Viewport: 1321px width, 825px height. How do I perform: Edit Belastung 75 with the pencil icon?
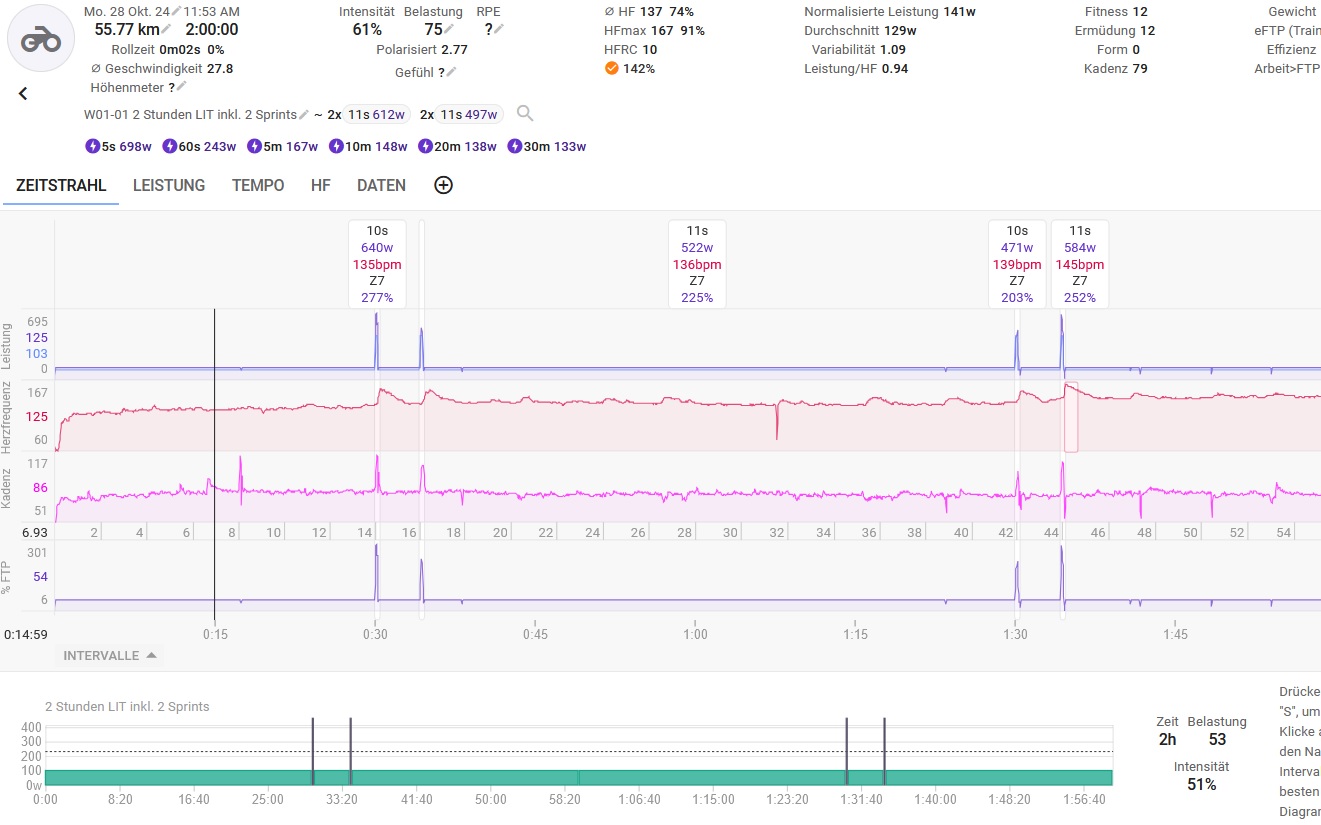[x=450, y=29]
